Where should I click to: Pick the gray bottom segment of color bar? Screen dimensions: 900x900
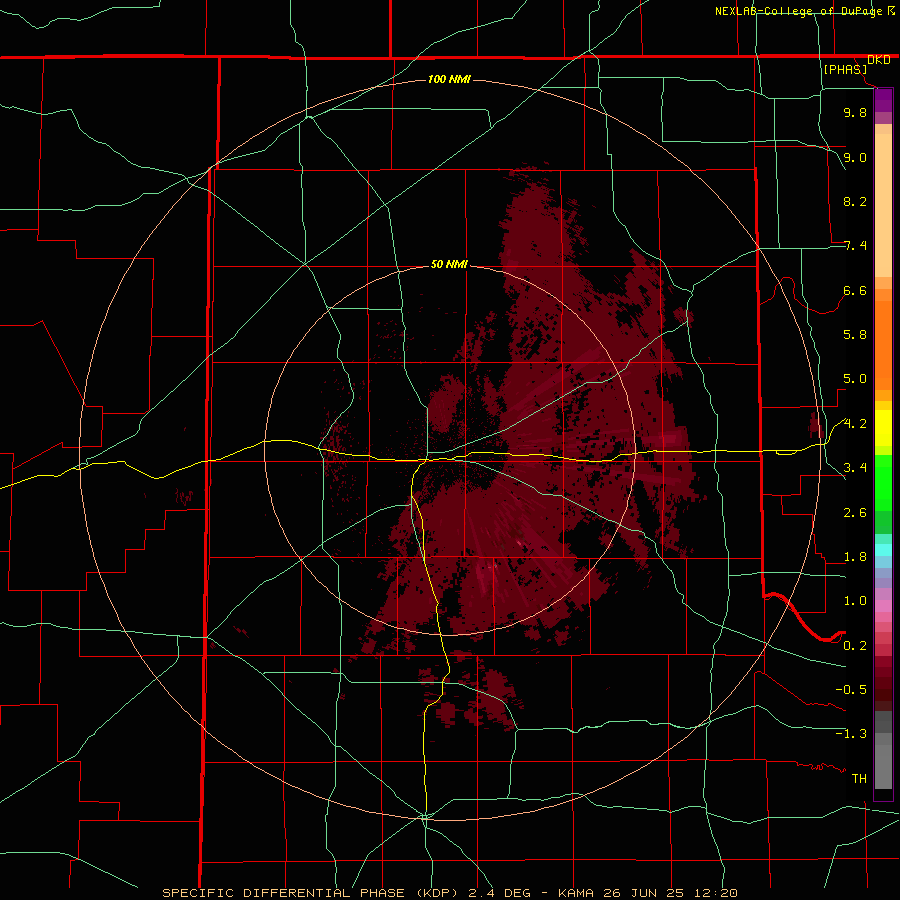[883, 761]
